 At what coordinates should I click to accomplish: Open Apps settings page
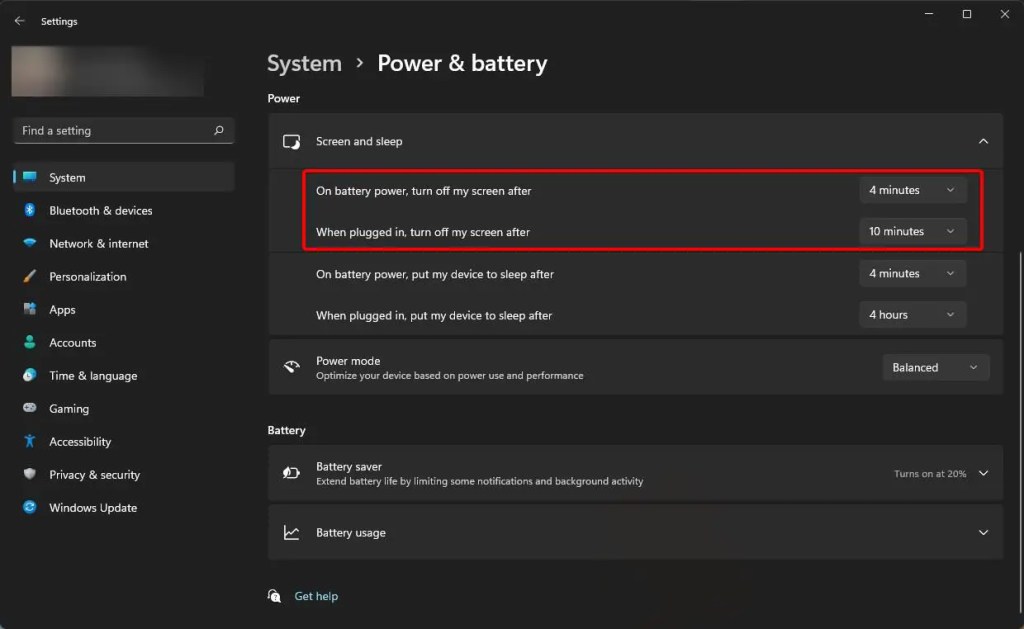pos(123,310)
